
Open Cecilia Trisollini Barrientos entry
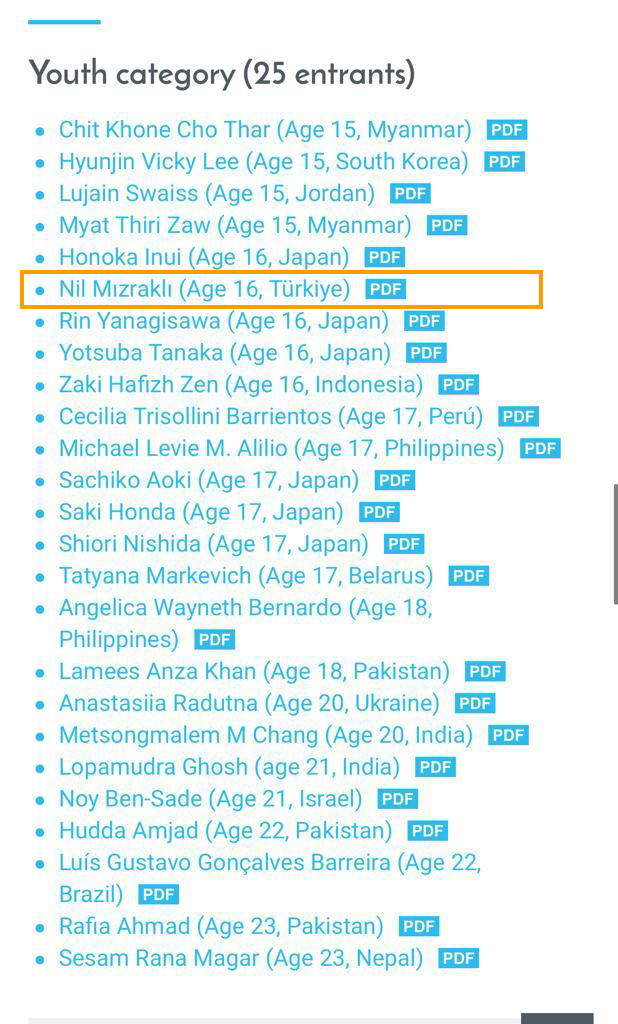pos(271,417)
